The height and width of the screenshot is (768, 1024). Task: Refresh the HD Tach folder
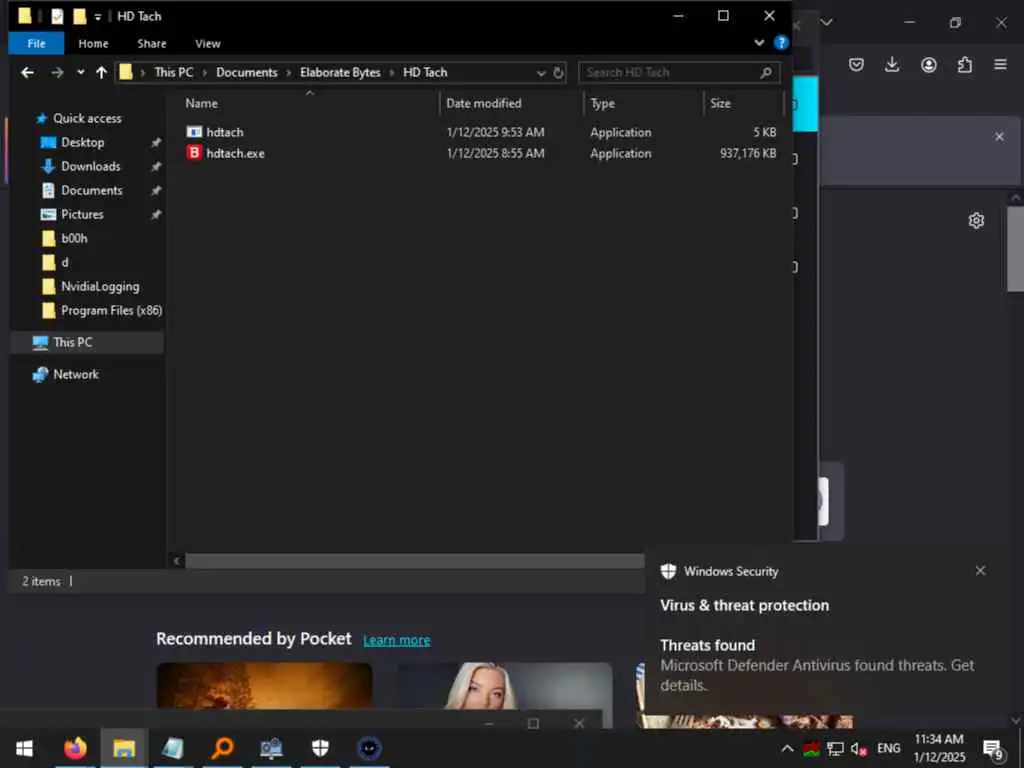558,73
